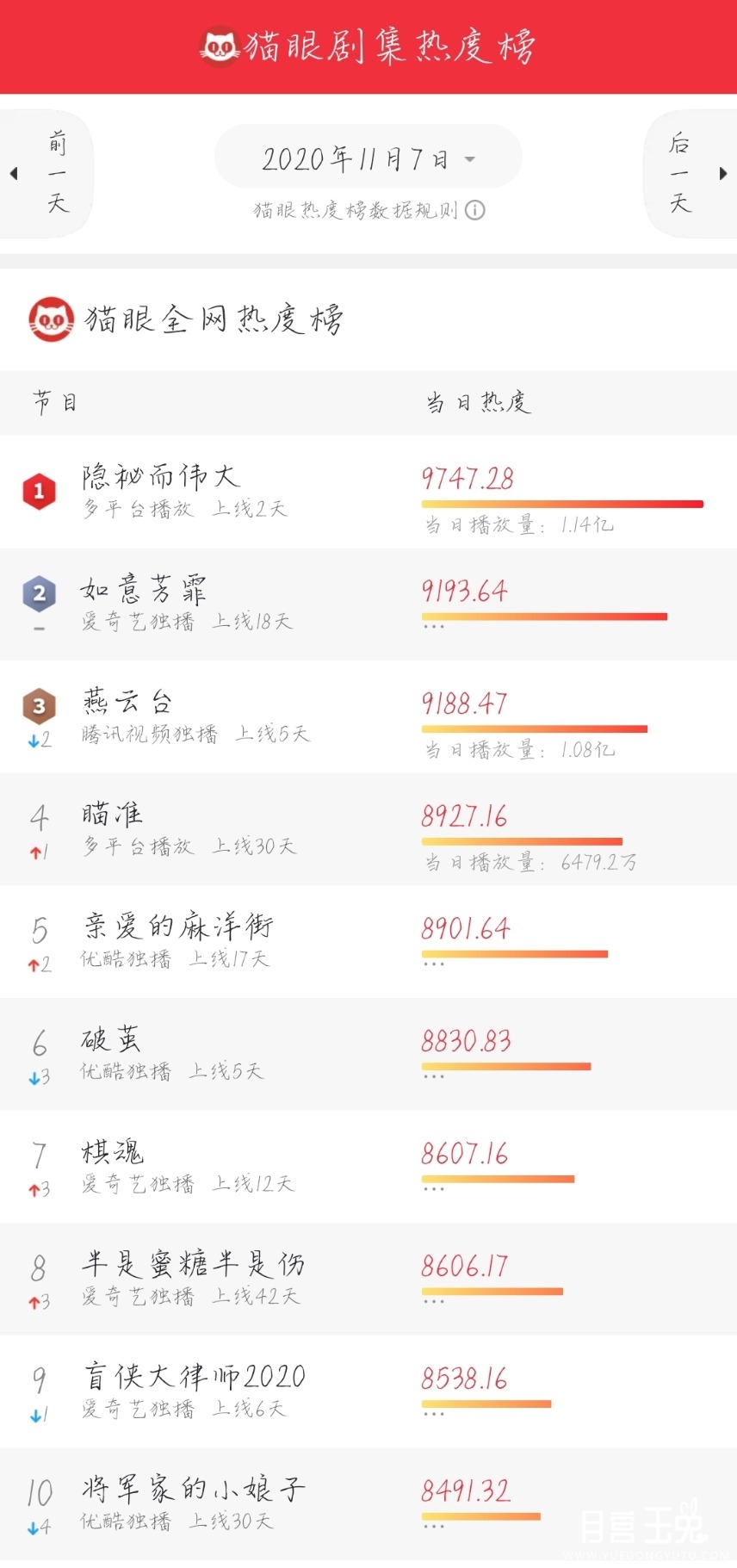Click the left arrow beside 前一天

[14, 173]
